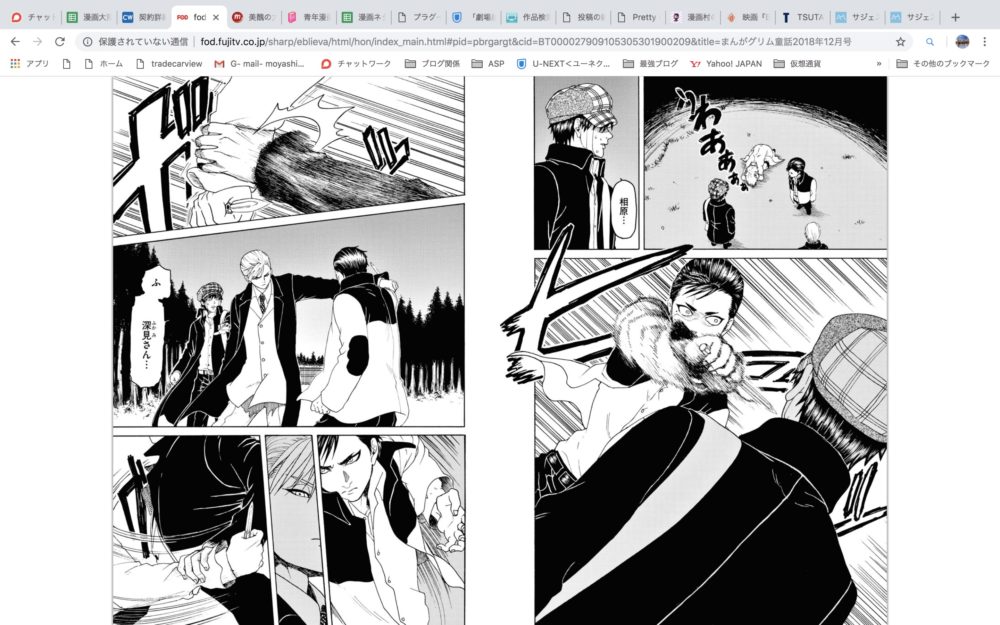1000x625 pixels.
Task: Switch to the 「劇場 tab
Action: point(473,17)
